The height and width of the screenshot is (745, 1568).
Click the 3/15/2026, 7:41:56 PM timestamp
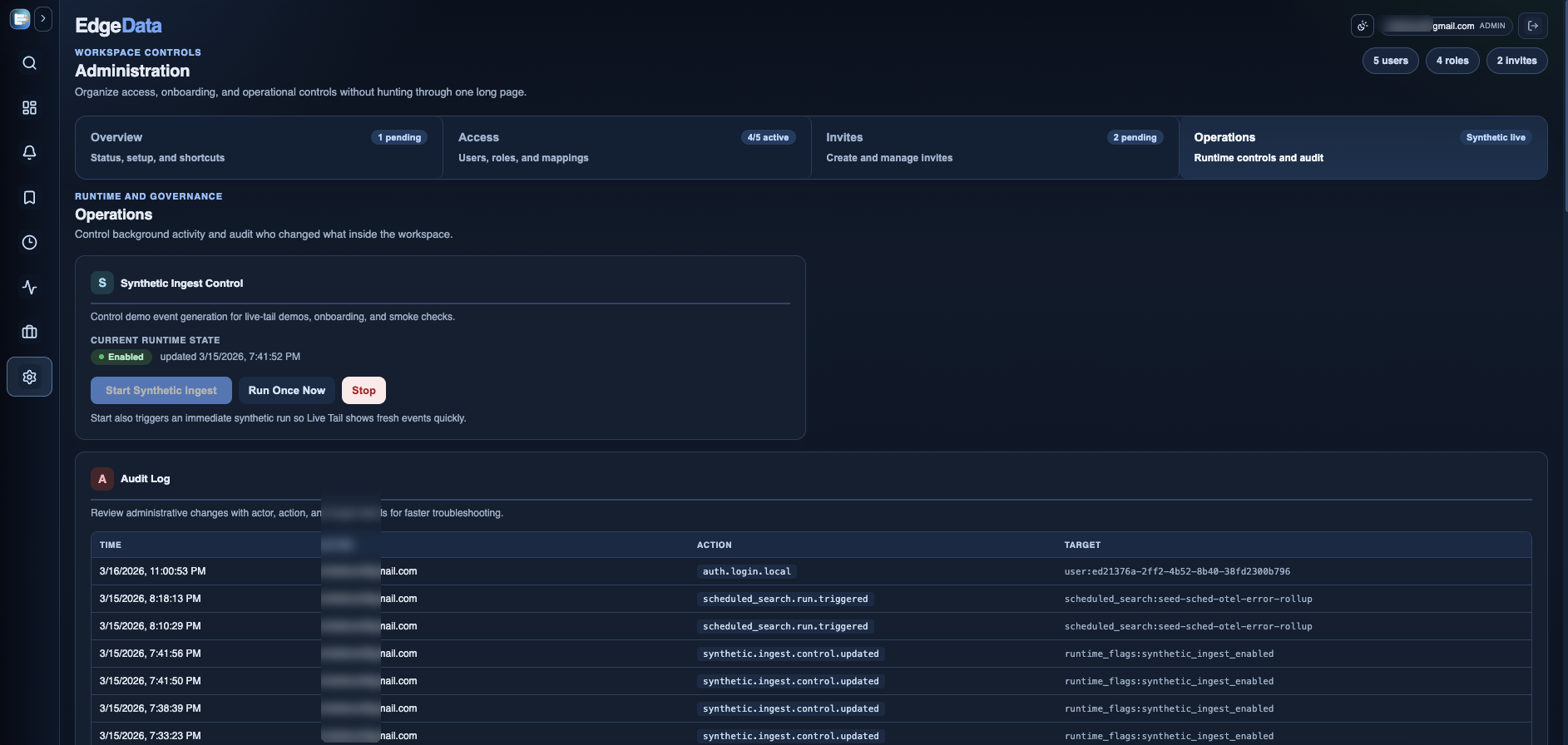(x=150, y=654)
